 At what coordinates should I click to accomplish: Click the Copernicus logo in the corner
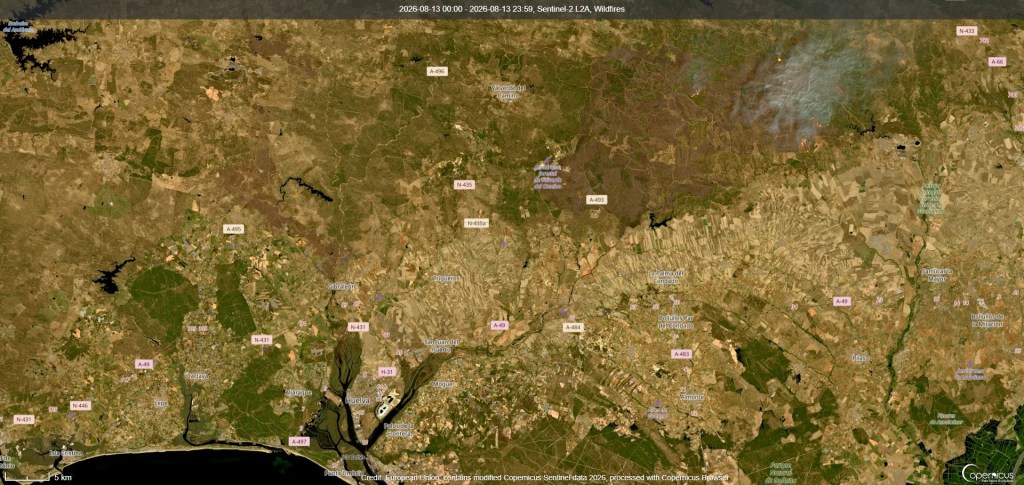click(x=984, y=471)
